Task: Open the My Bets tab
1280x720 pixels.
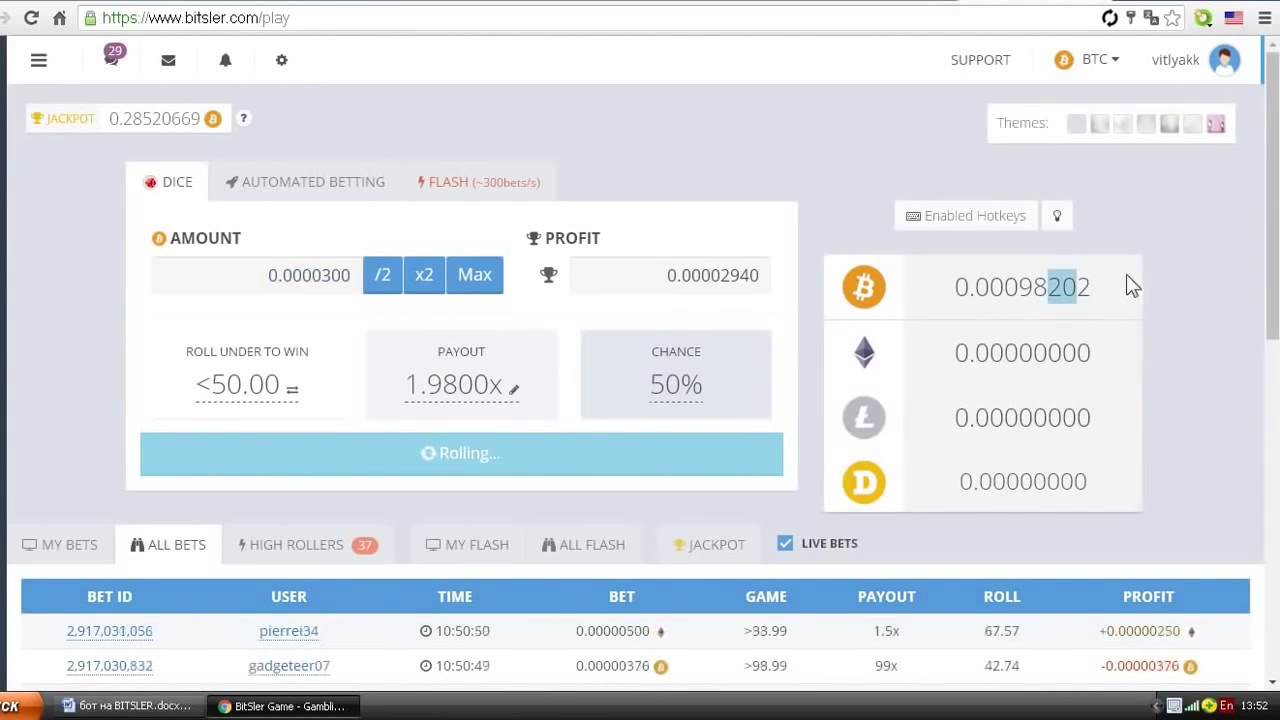Action: tap(60, 544)
